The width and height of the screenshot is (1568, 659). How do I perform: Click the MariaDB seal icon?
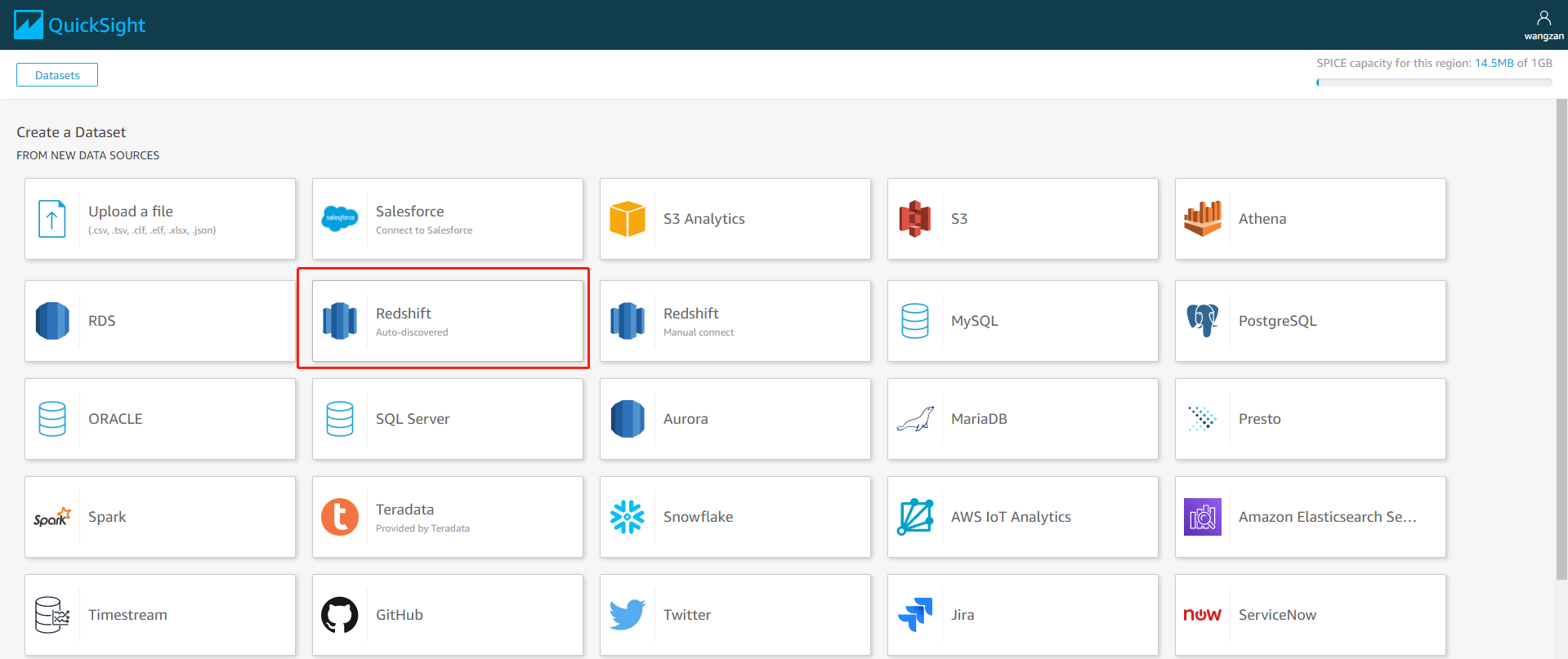(915, 420)
